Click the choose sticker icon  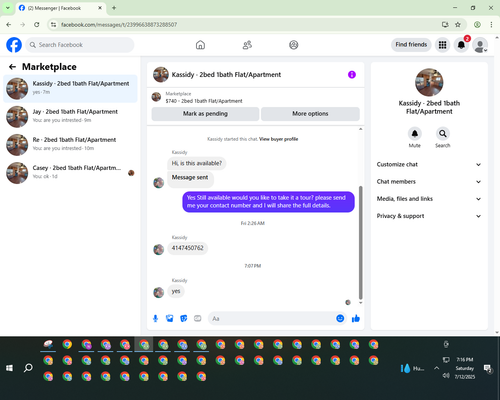(184, 319)
